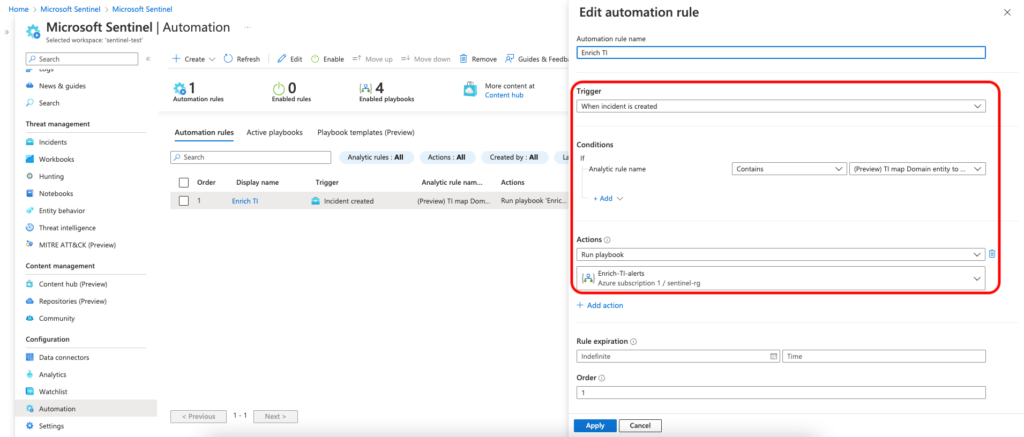Click the Remove trash icon in toolbar
1024x437 pixels.
point(464,59)
